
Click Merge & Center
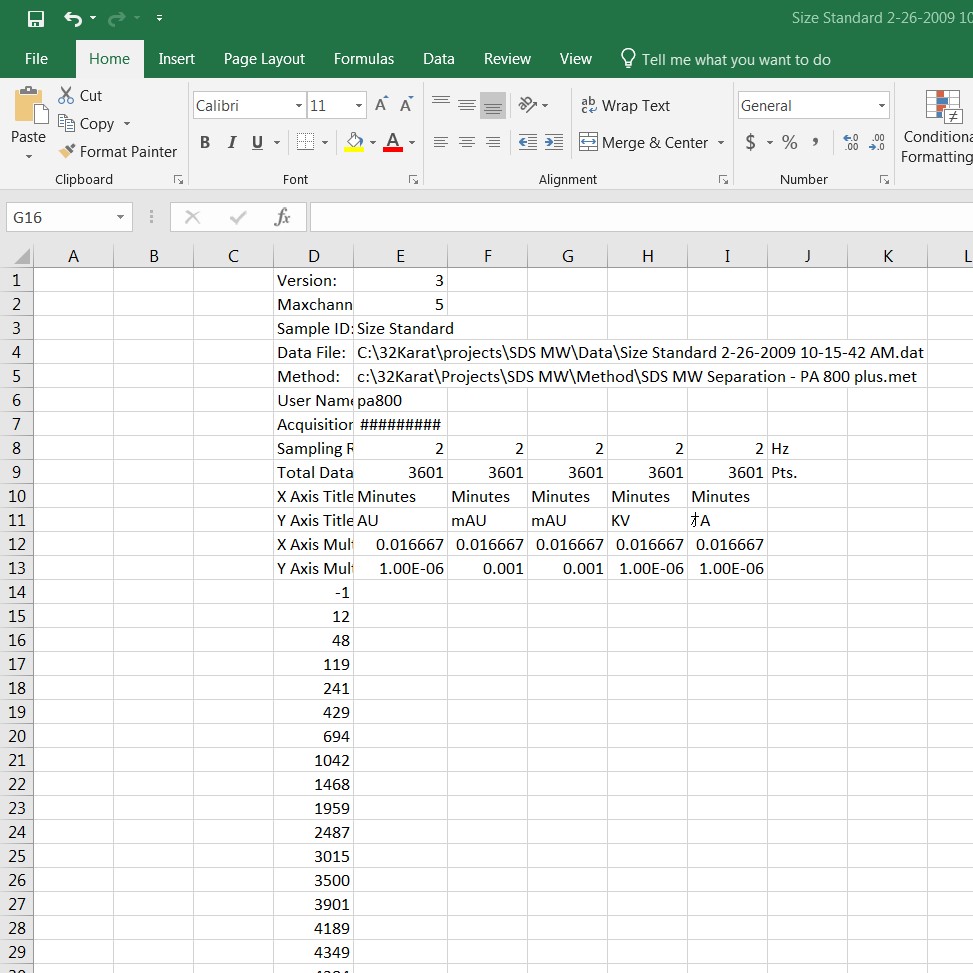click(x=643, y=143)
